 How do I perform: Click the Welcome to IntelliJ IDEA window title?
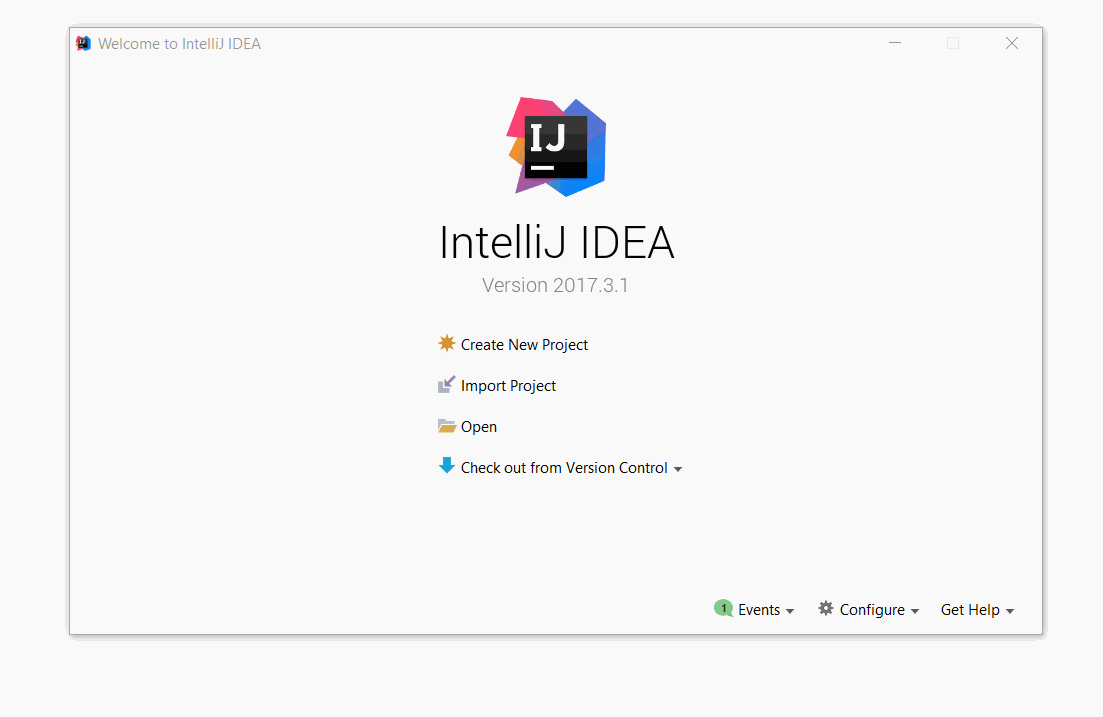(179, 44)
